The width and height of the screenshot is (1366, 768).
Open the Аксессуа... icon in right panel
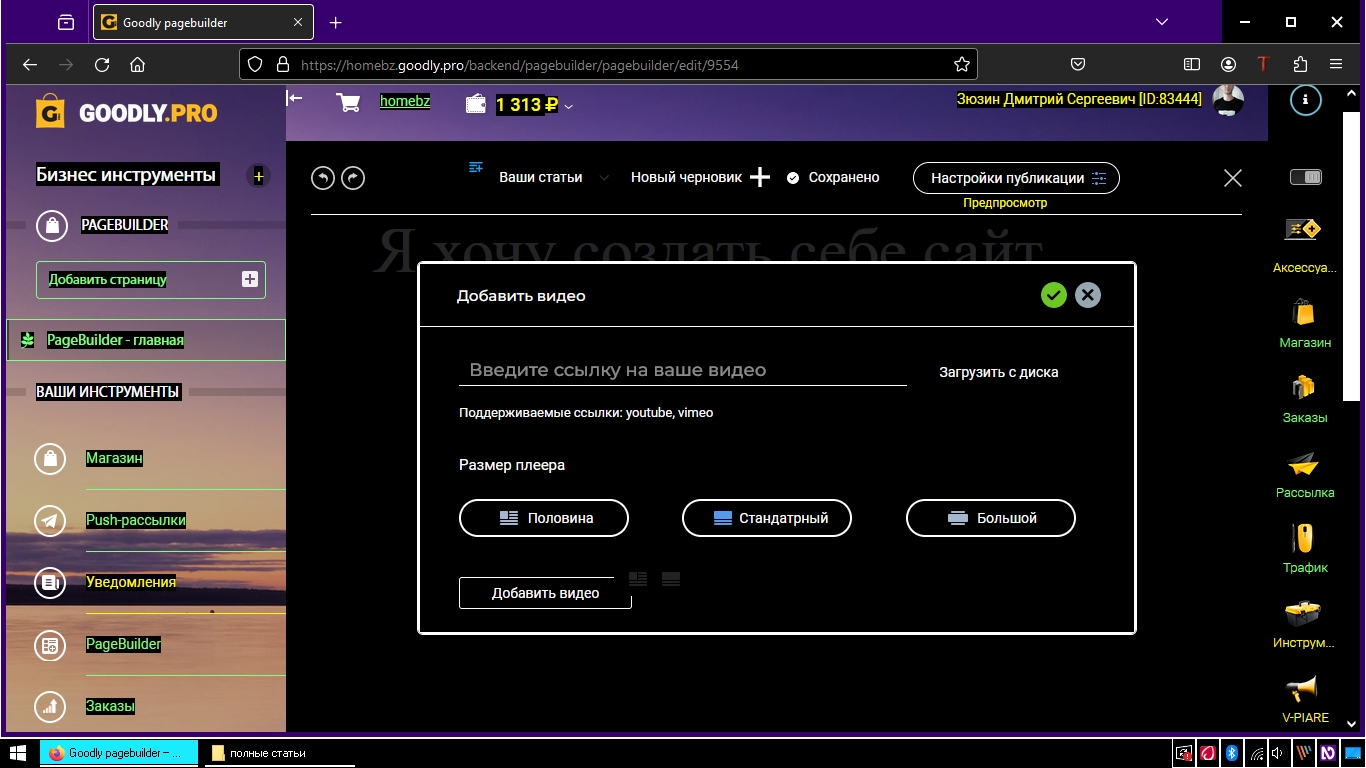coord(1303,230)
